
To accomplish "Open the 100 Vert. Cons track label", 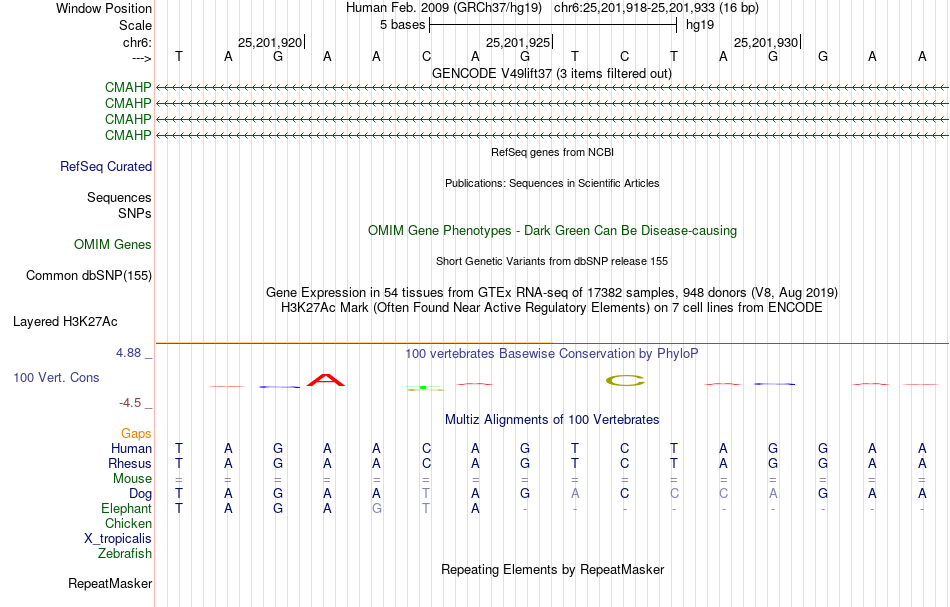I will (x=56, y=378).
